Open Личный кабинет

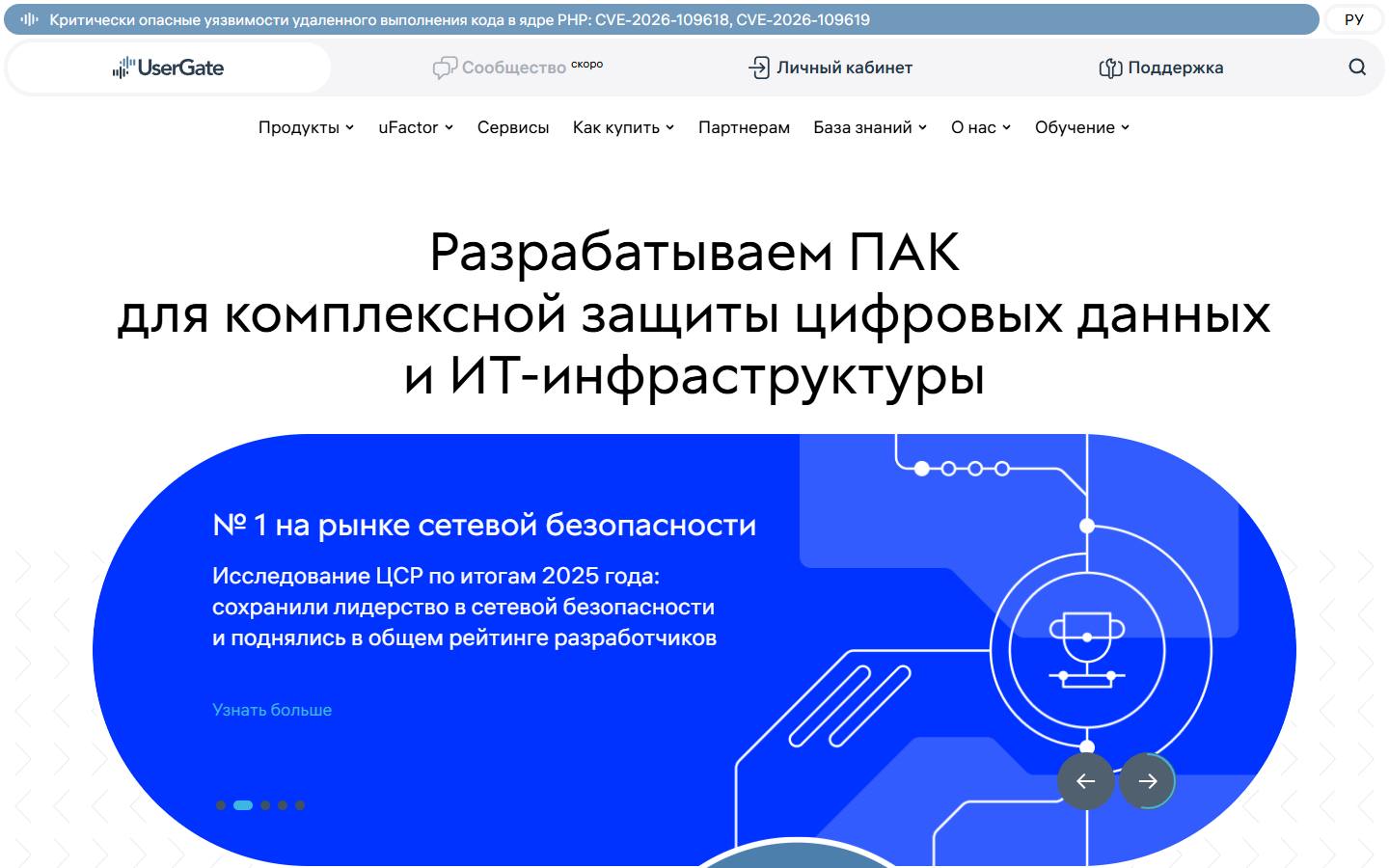[831, 68]
